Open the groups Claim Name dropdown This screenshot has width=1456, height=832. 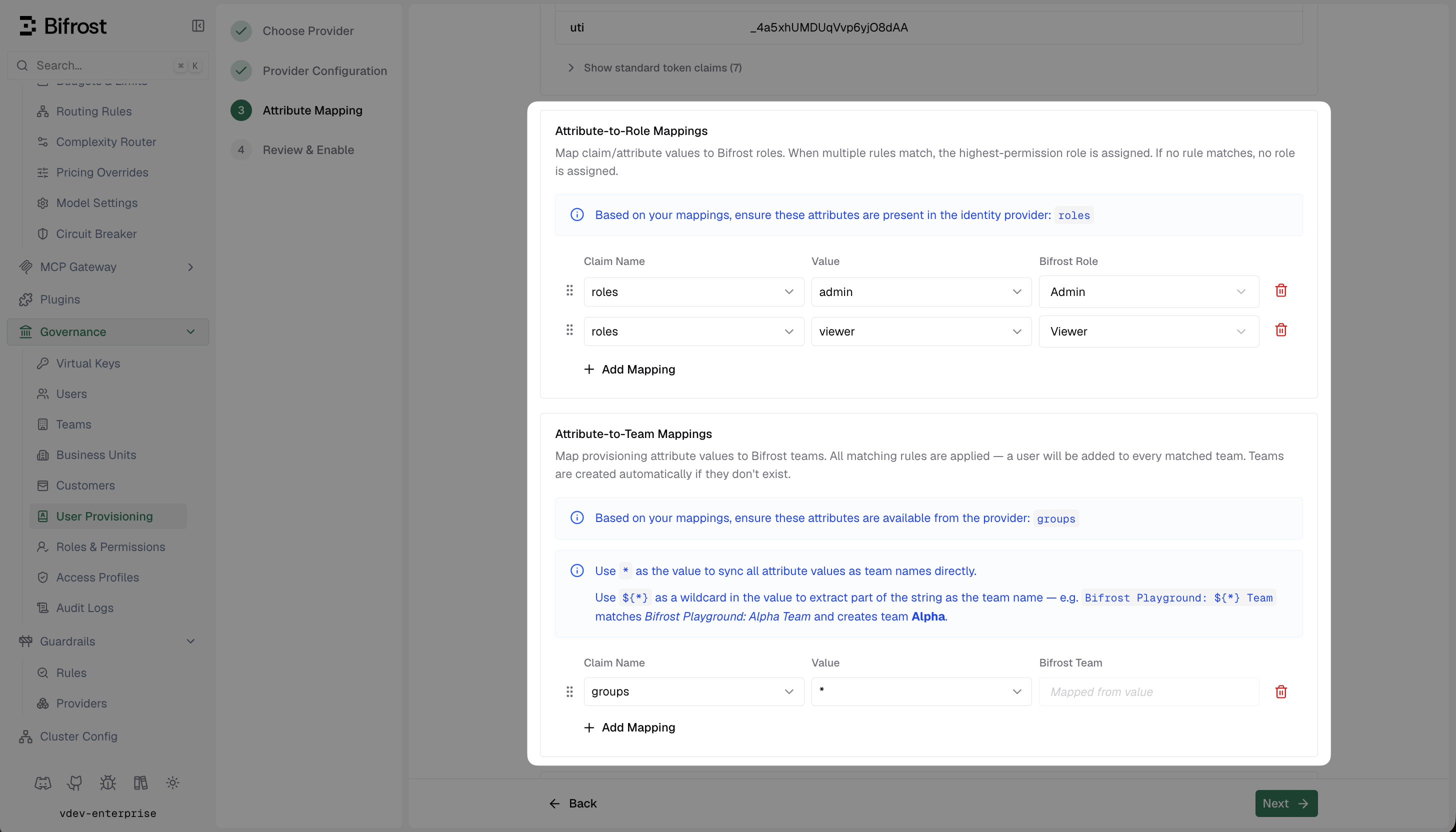(693, 691)
